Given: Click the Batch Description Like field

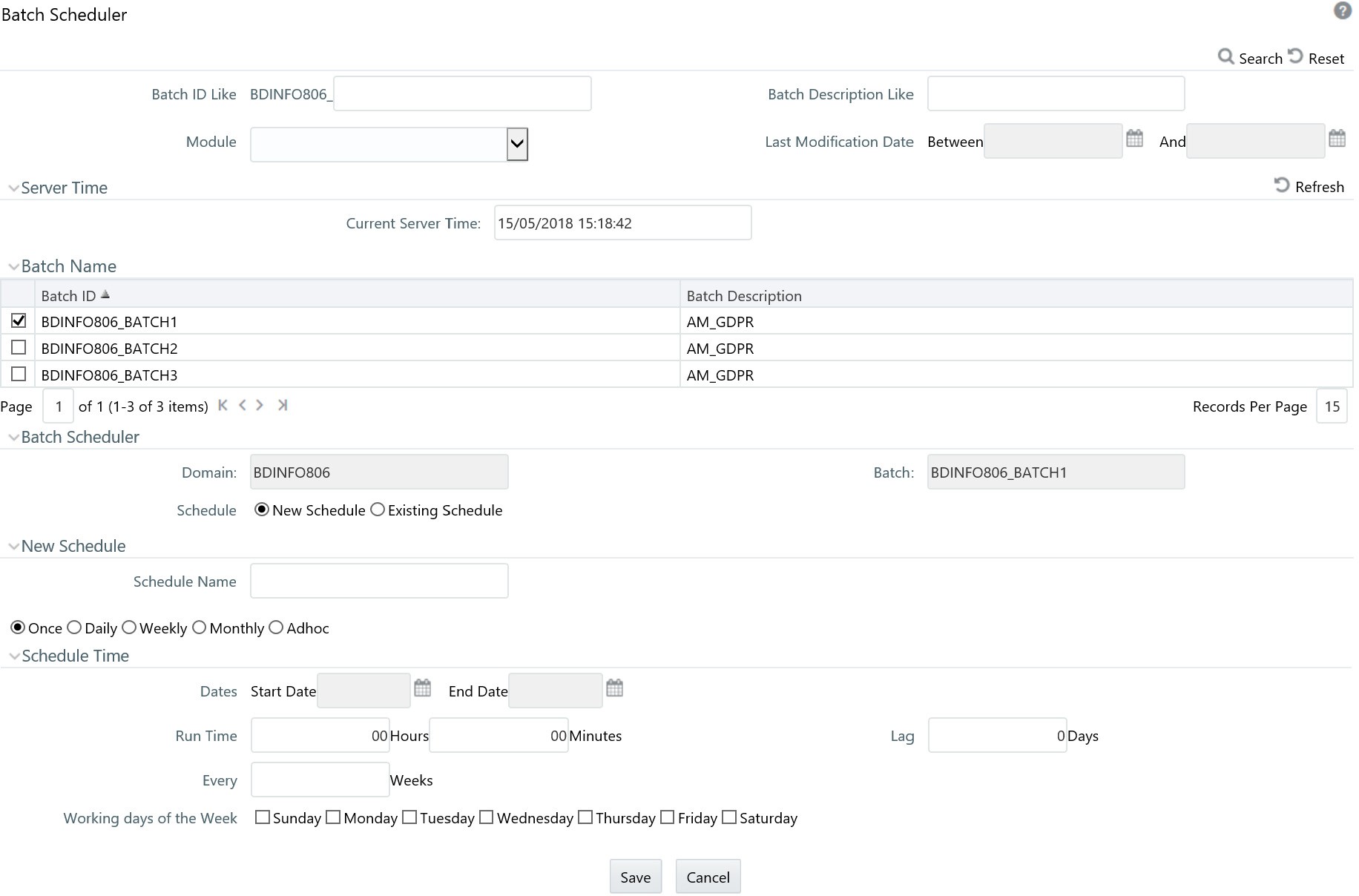Looking at the screenshot, I should (x=1056, y=93).
